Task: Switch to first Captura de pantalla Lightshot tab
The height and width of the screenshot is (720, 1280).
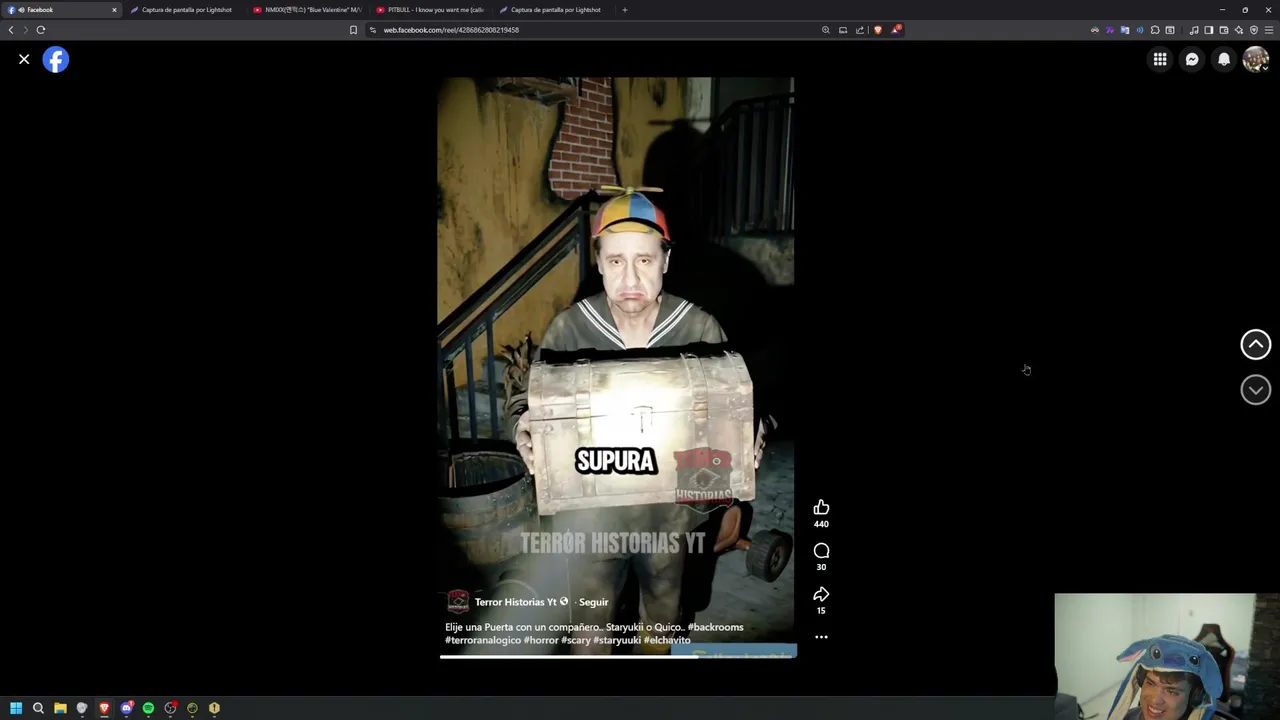Action: click(x=186, y=10)
